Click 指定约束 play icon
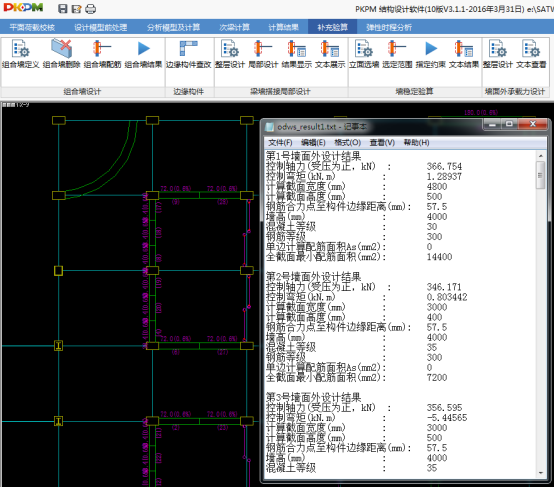This screenshot has height=488, width=554. tap(430, 54)
